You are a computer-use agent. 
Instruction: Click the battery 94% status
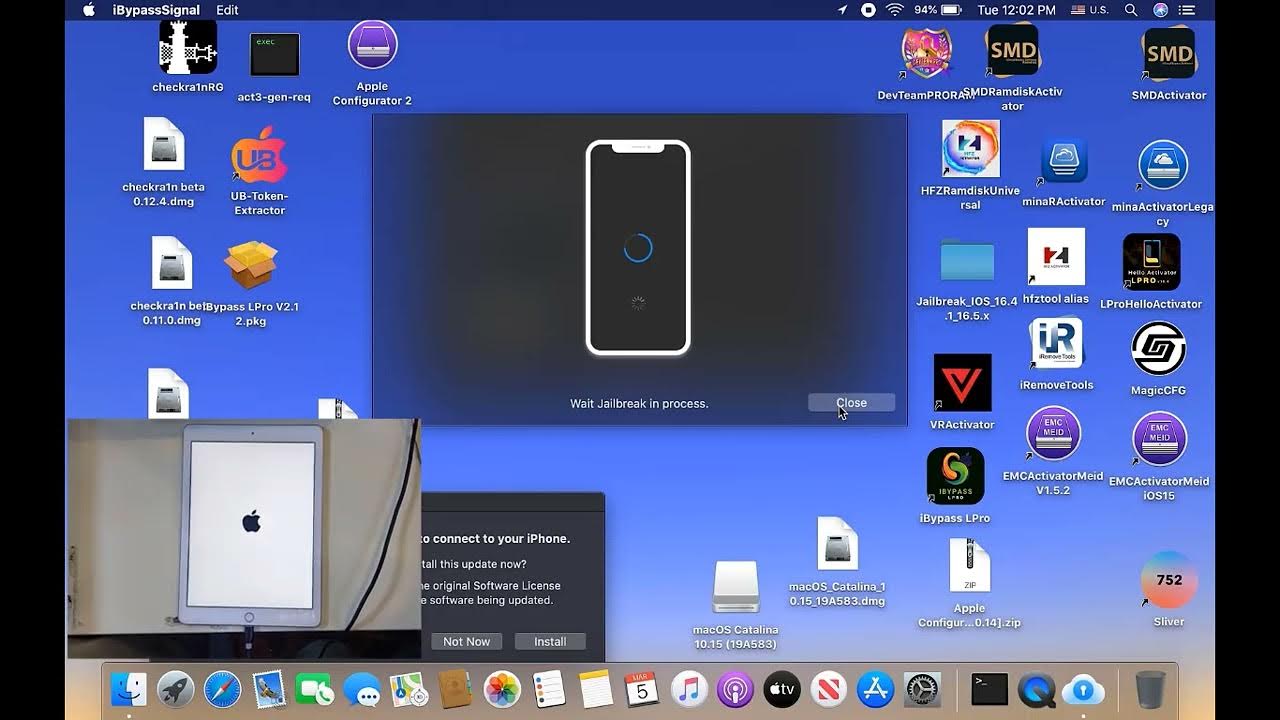(939, 10)
